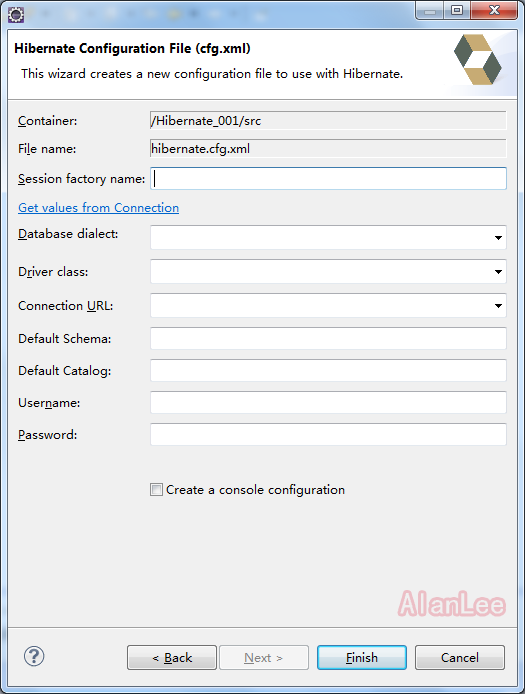Click the wizard description text line
This screenshot has height=694, width=525.
tap(212, 73)
